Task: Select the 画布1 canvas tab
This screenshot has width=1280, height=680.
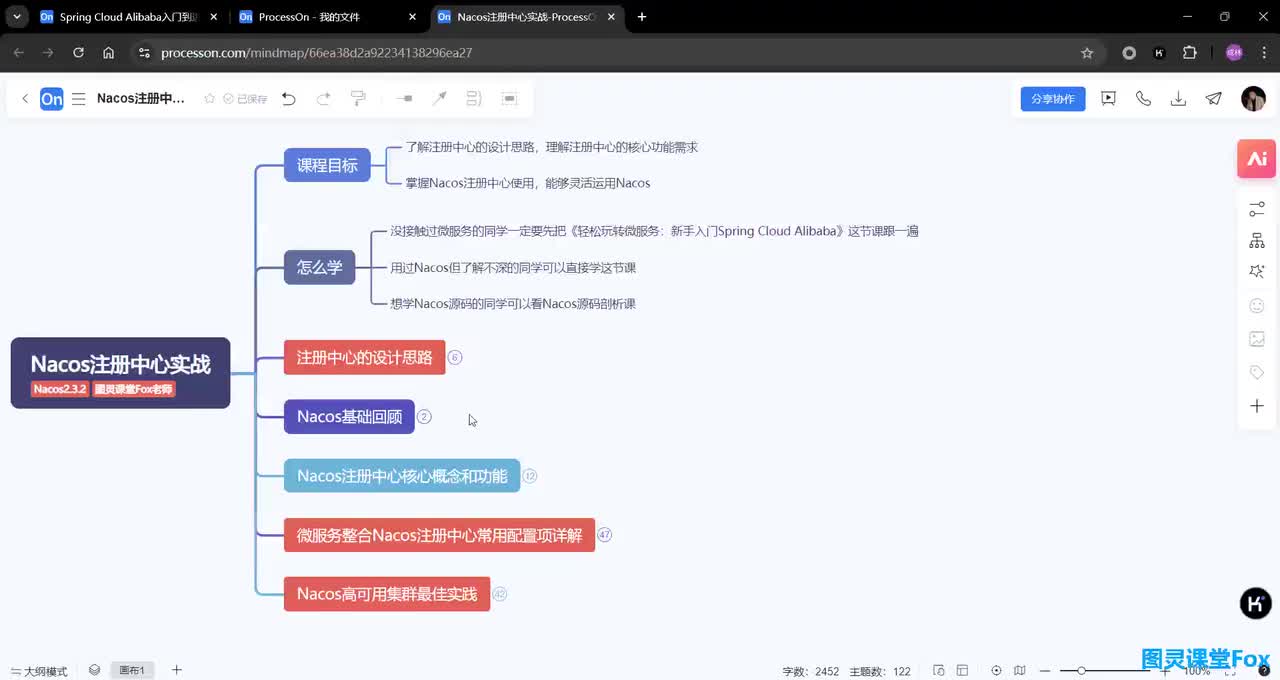Action: 132,670
